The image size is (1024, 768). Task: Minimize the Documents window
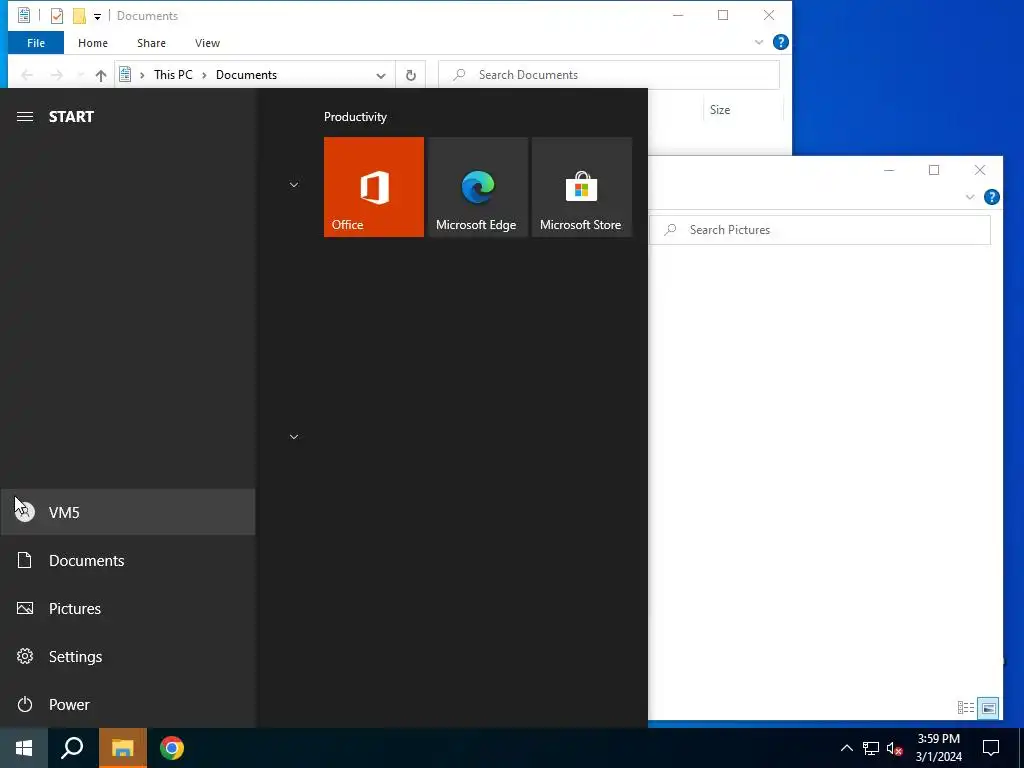678,15
